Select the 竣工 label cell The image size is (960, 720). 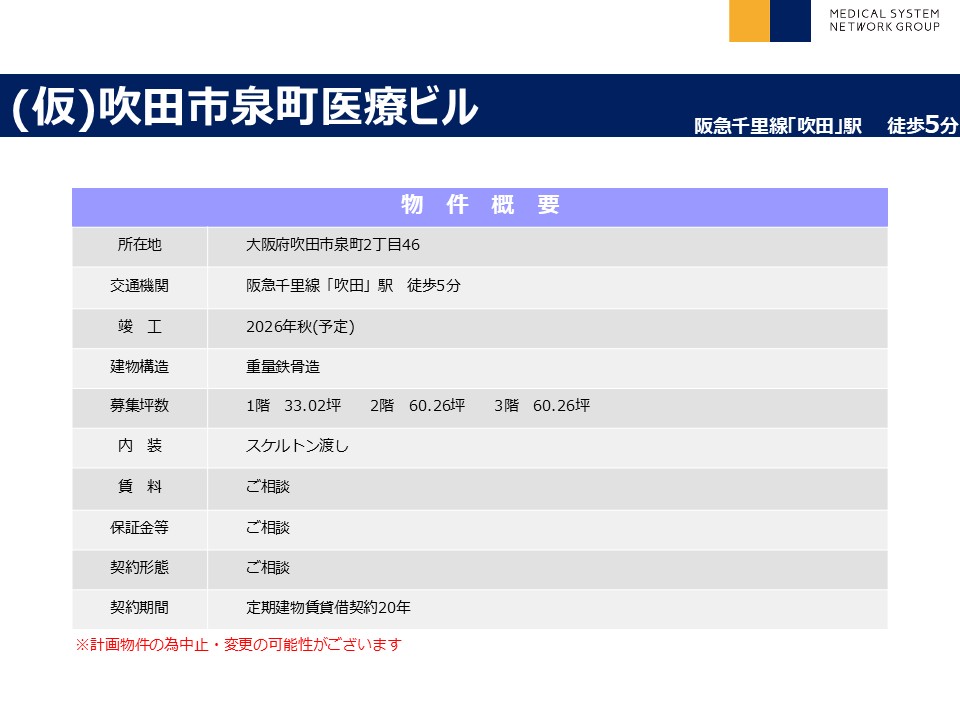coord(140,328)
